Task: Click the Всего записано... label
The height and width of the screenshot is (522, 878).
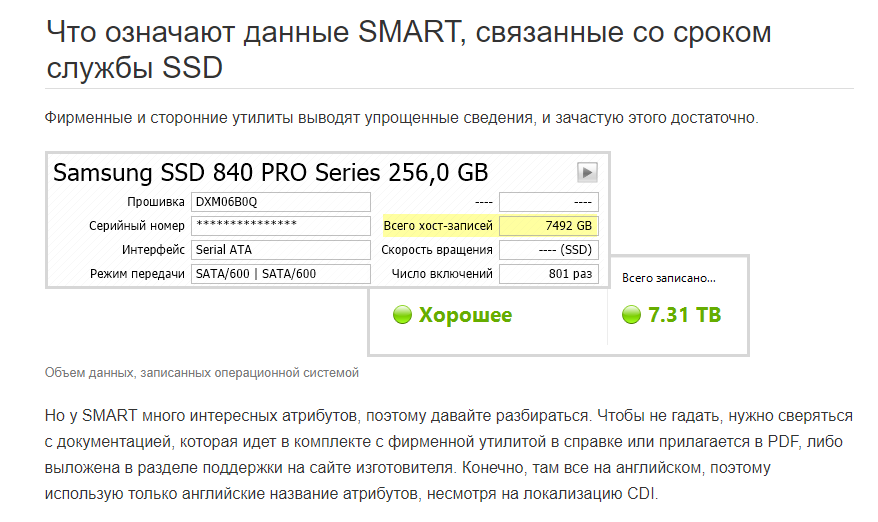Action: pyautogui.click(x=669, y=278)
